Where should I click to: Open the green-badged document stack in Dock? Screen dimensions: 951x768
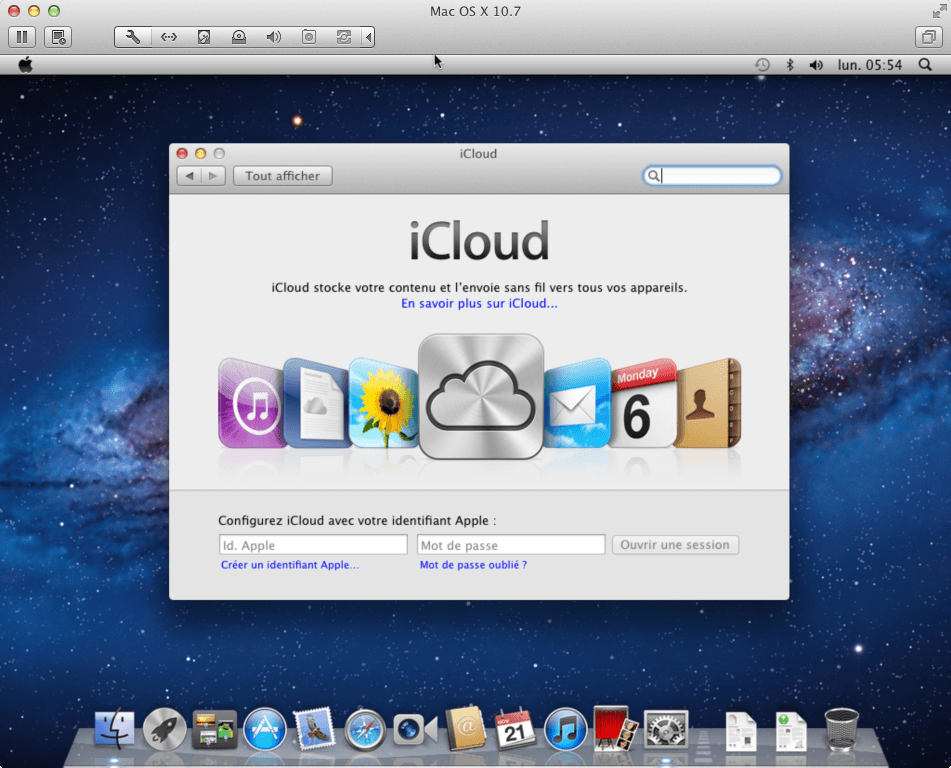pos(791,731)
